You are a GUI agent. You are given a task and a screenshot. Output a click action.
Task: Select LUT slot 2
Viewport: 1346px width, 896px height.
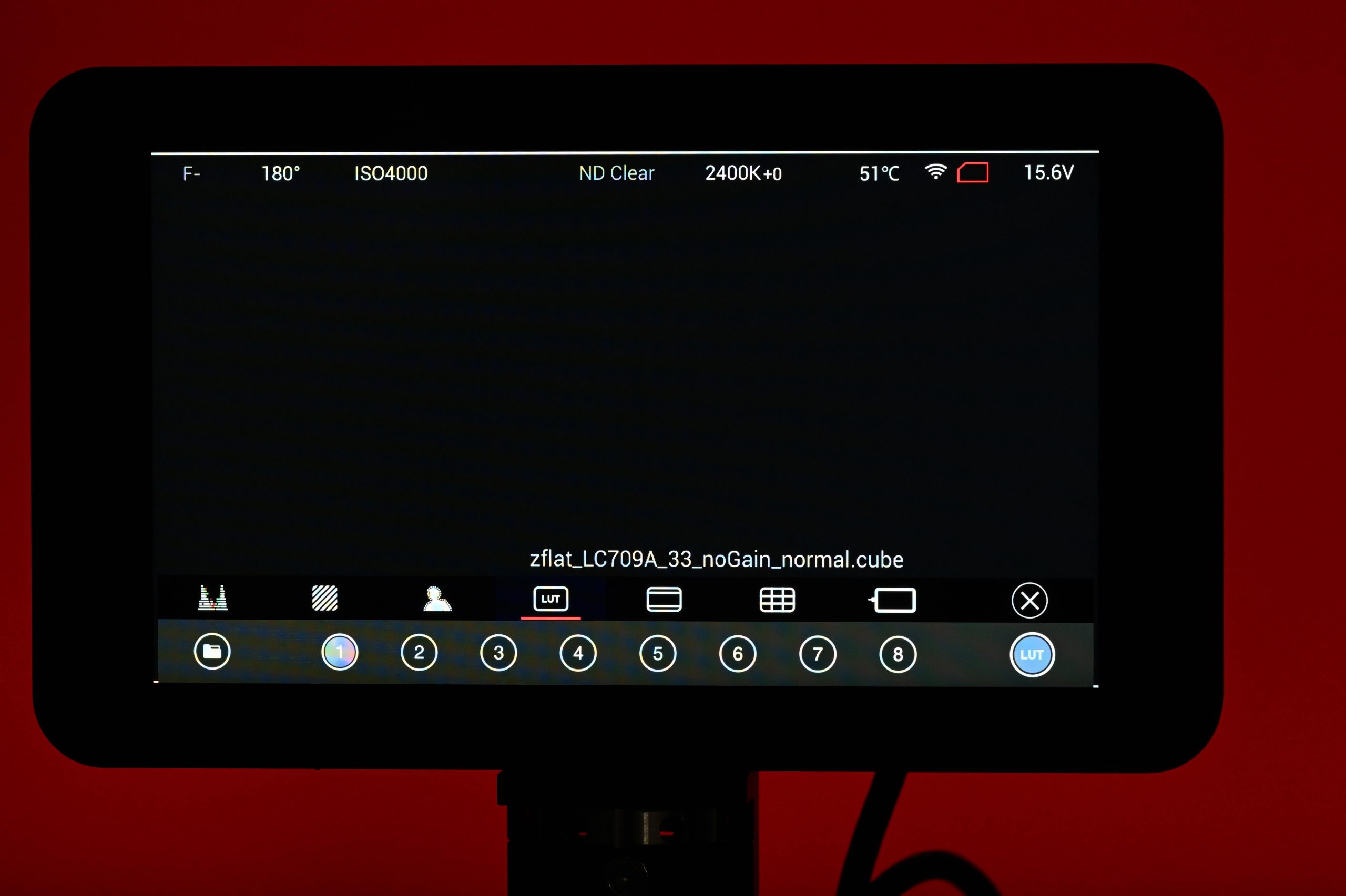tap(419, 653)
